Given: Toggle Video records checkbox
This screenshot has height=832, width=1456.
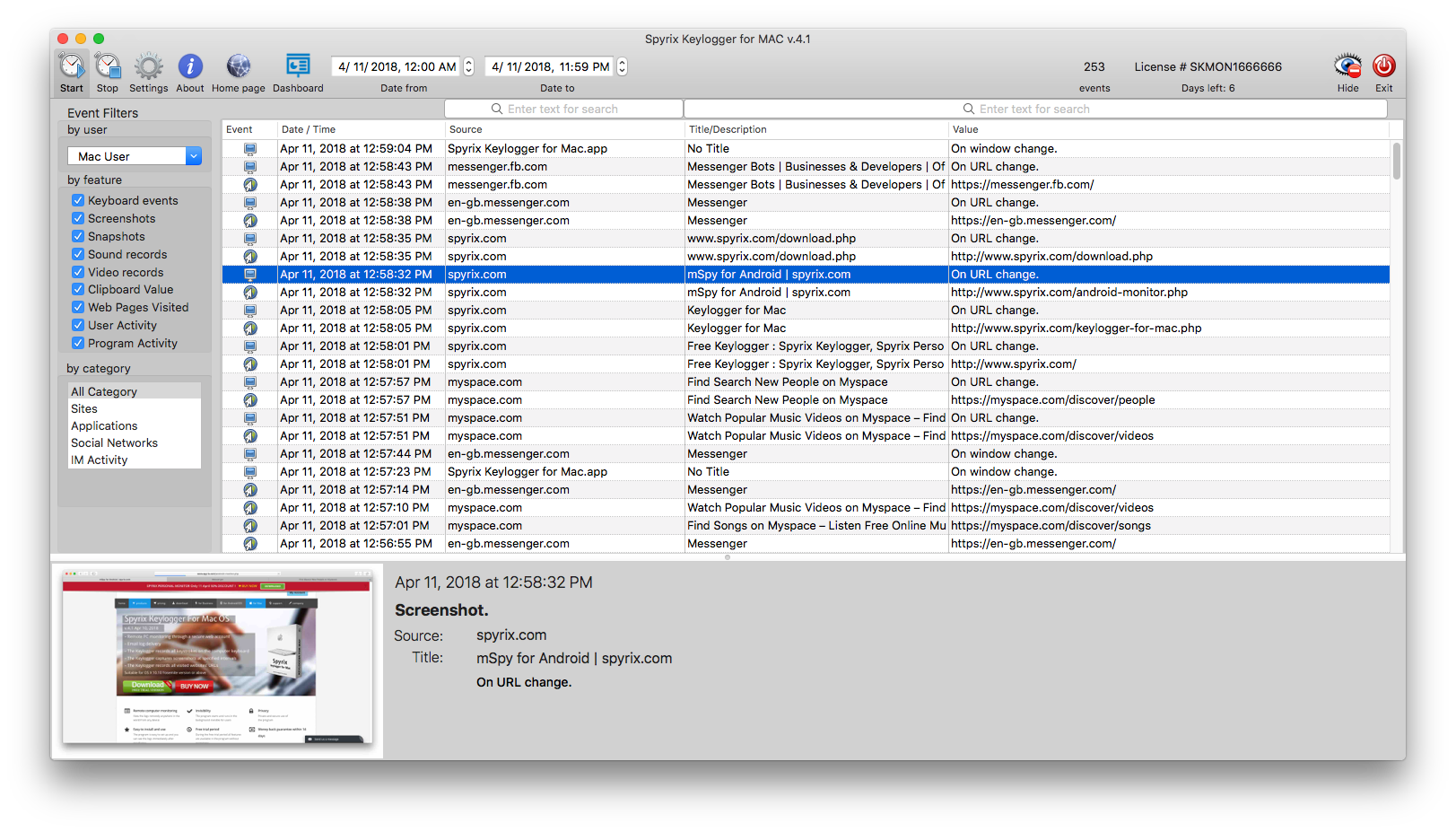Looking at the screenshot, I should point(78,272).
